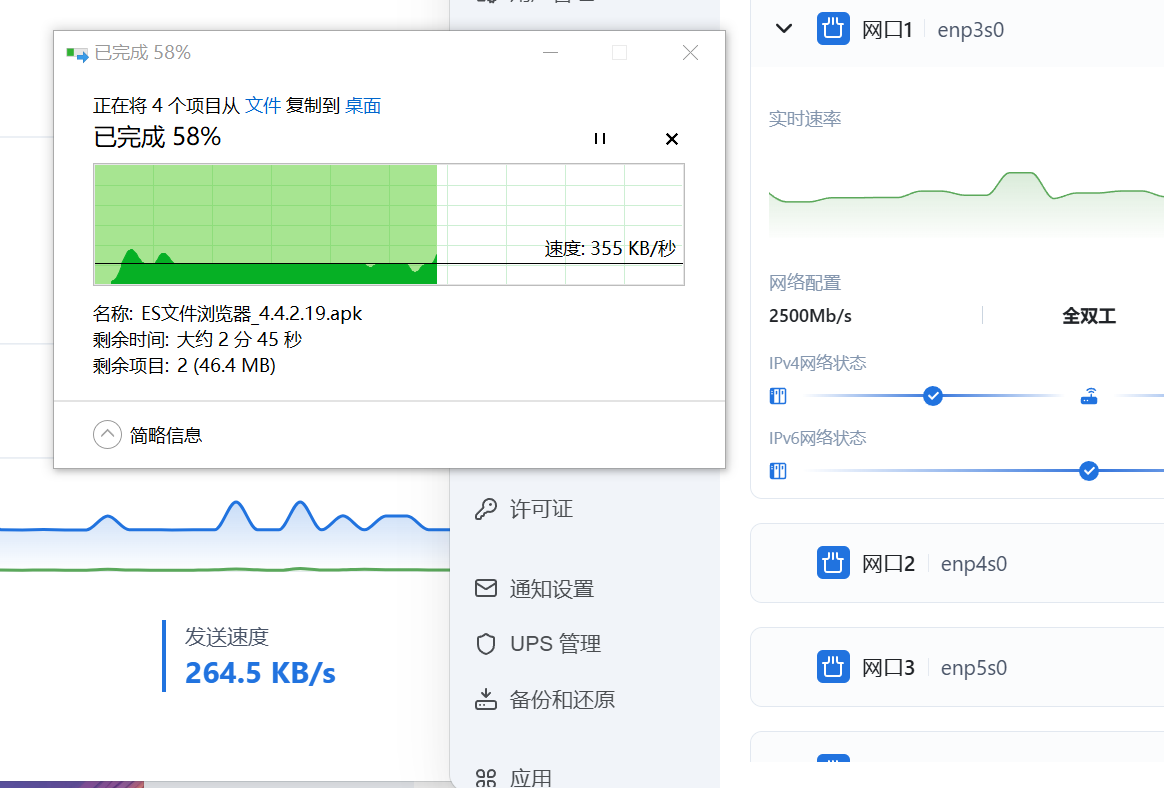Click the blue port icon of 网口1
This screenshot has height=788, width=1164.
[833, 29]
